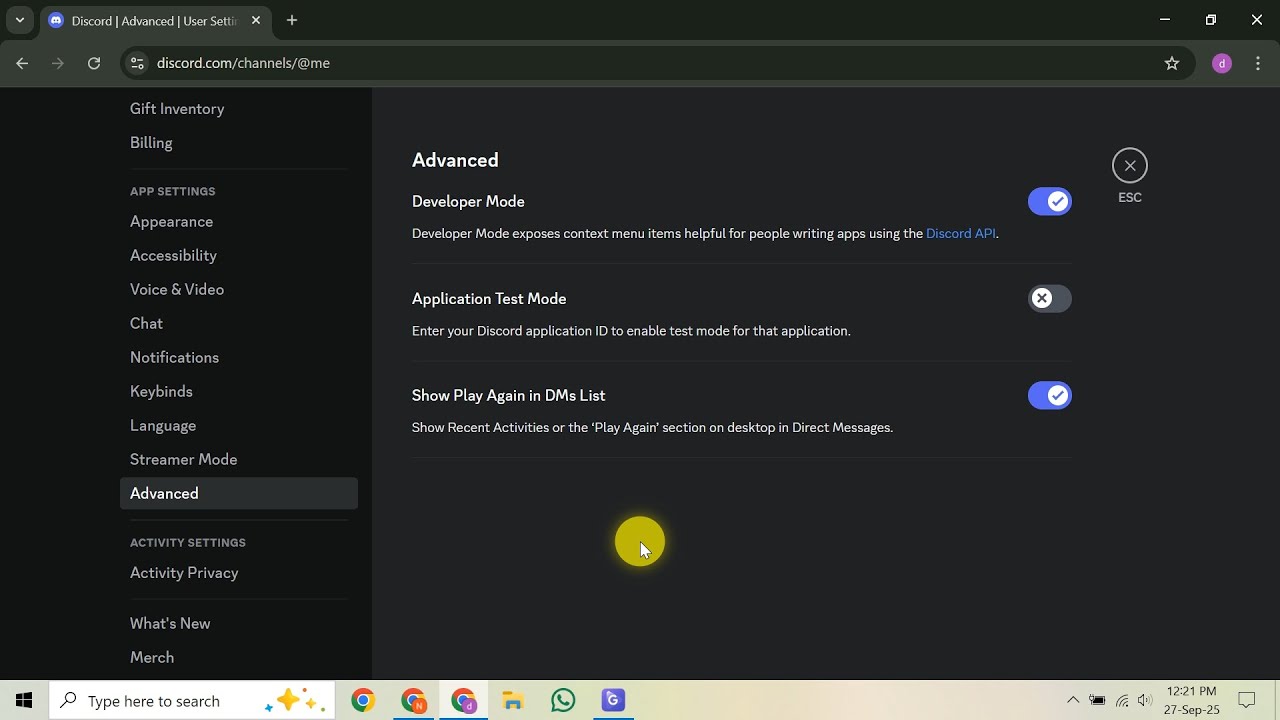Open the Discord API link
This screenshot has width=1280, height=720.
pos(960,233)
